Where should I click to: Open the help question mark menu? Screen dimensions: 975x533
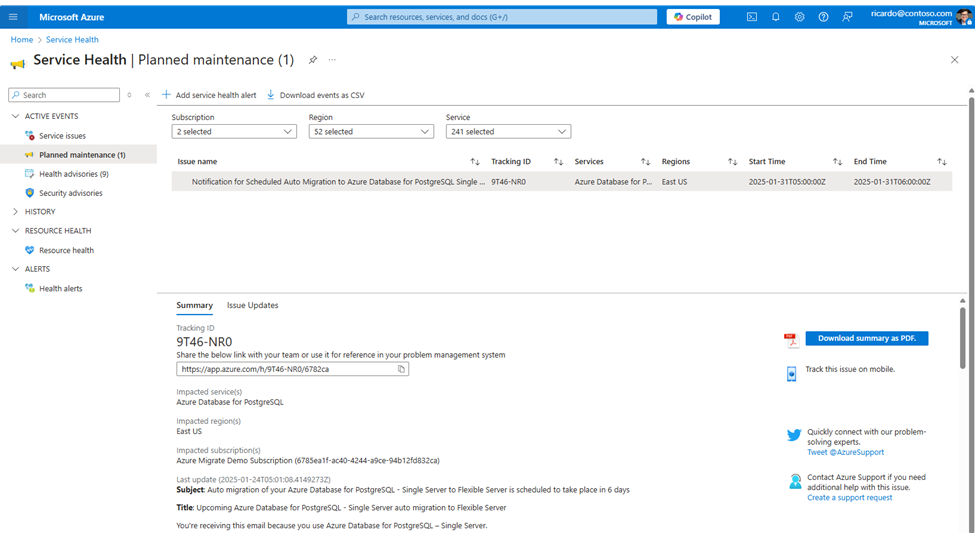823,17
